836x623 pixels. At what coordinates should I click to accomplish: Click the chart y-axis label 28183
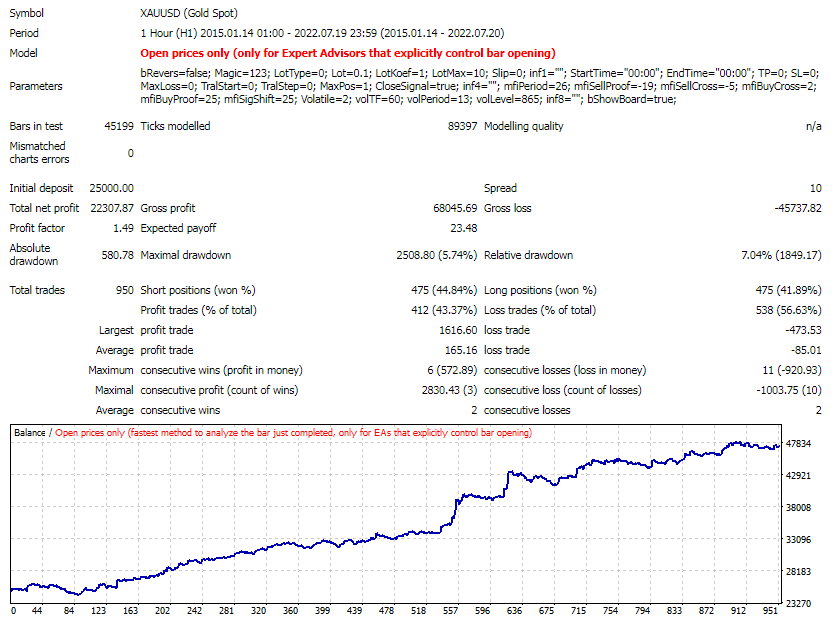pos(798,572)
